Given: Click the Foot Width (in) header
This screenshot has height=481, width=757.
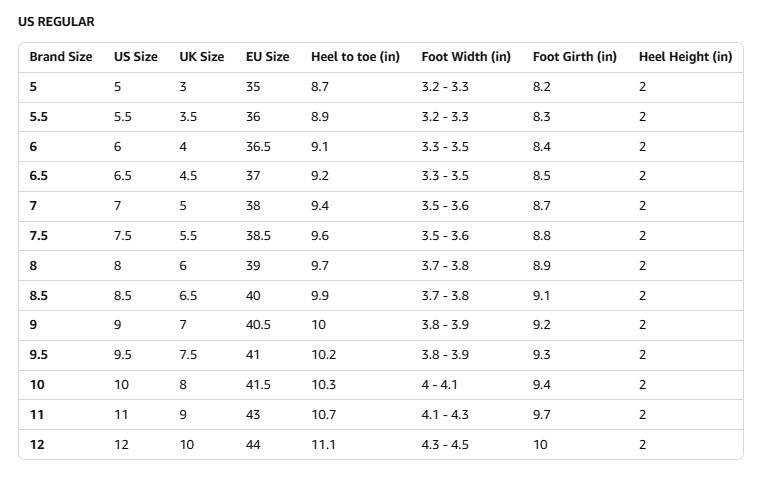Looking at the screenshot, I should tap(466, 57).
